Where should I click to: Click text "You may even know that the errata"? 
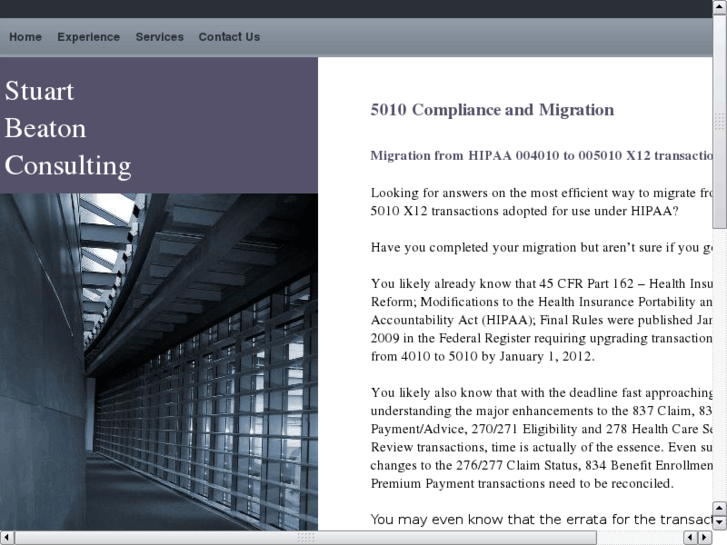pos(489,519)
